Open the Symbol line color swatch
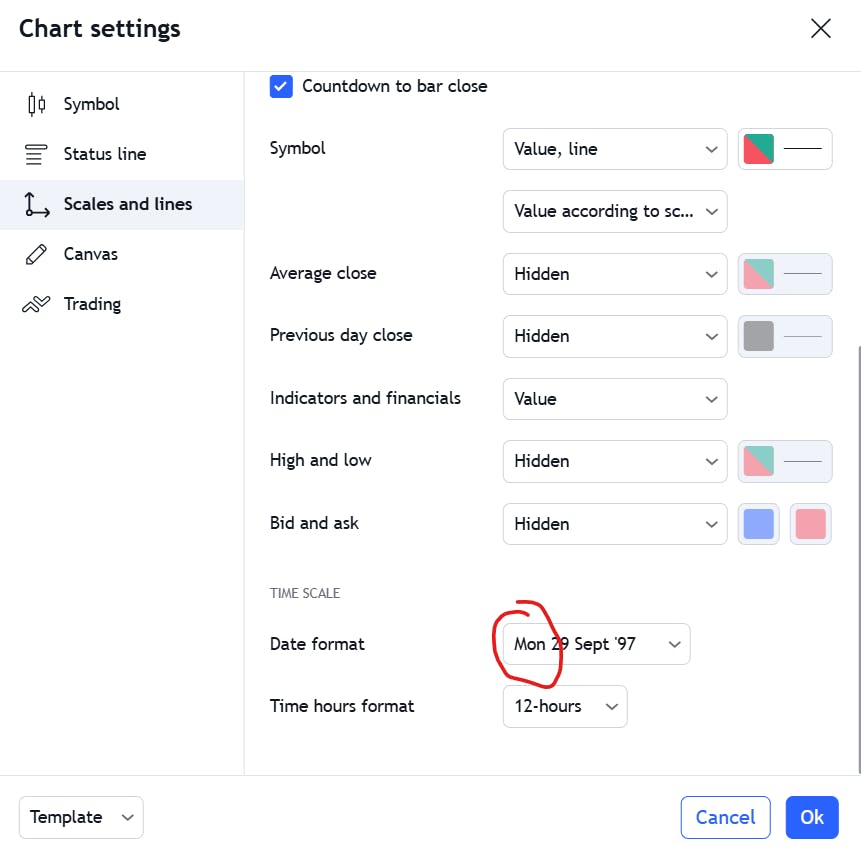Viewport: 861px width, 855px height. point(785,149)
